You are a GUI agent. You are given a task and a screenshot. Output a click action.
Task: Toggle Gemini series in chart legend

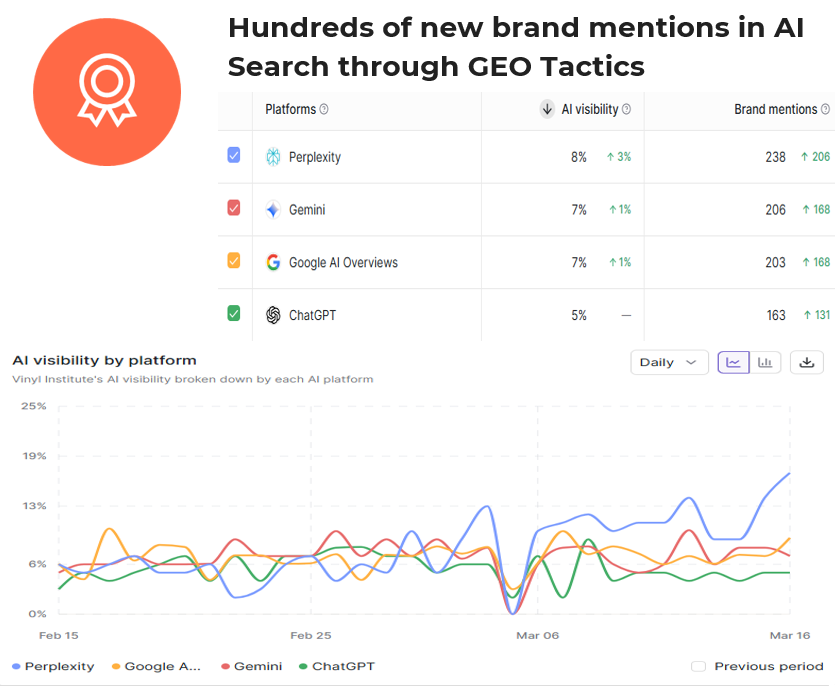point(250,666)
